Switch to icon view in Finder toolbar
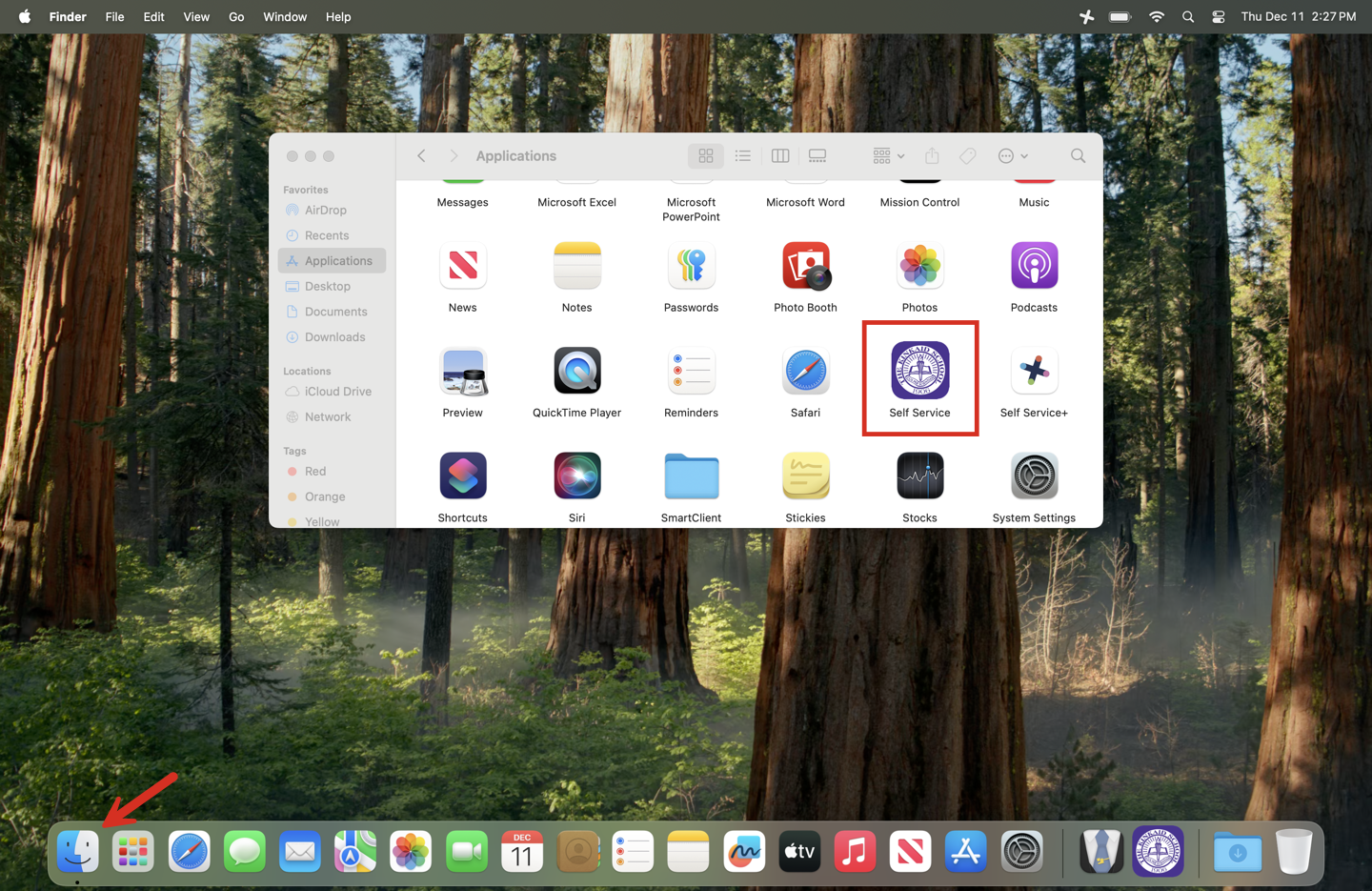1372x891 pixels. click(x=706, y=156)
